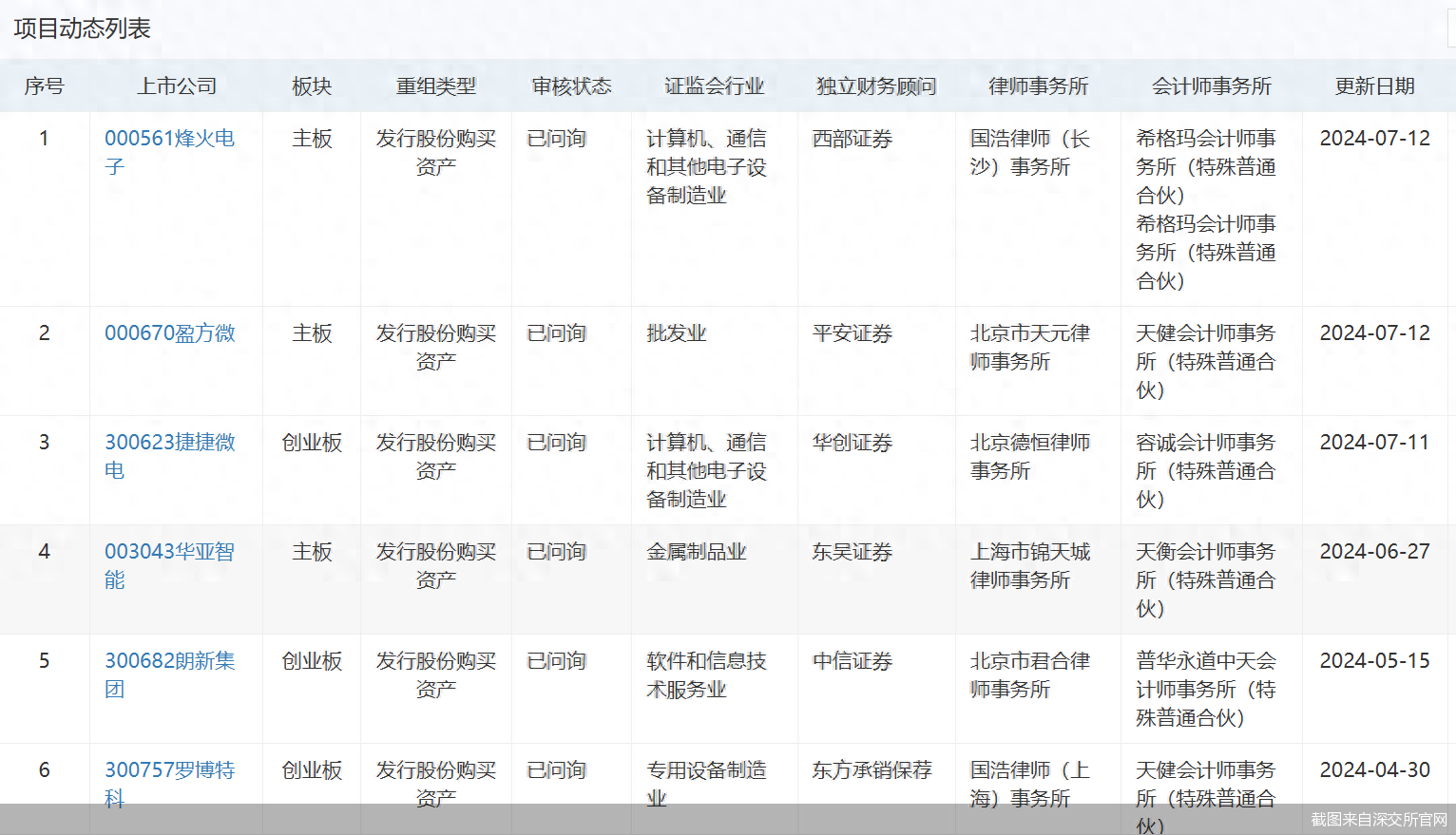Select the 天衡会计师事务所 accounting firm cell
This screenshot has height=835, width=1456.
click(1206, 579)
